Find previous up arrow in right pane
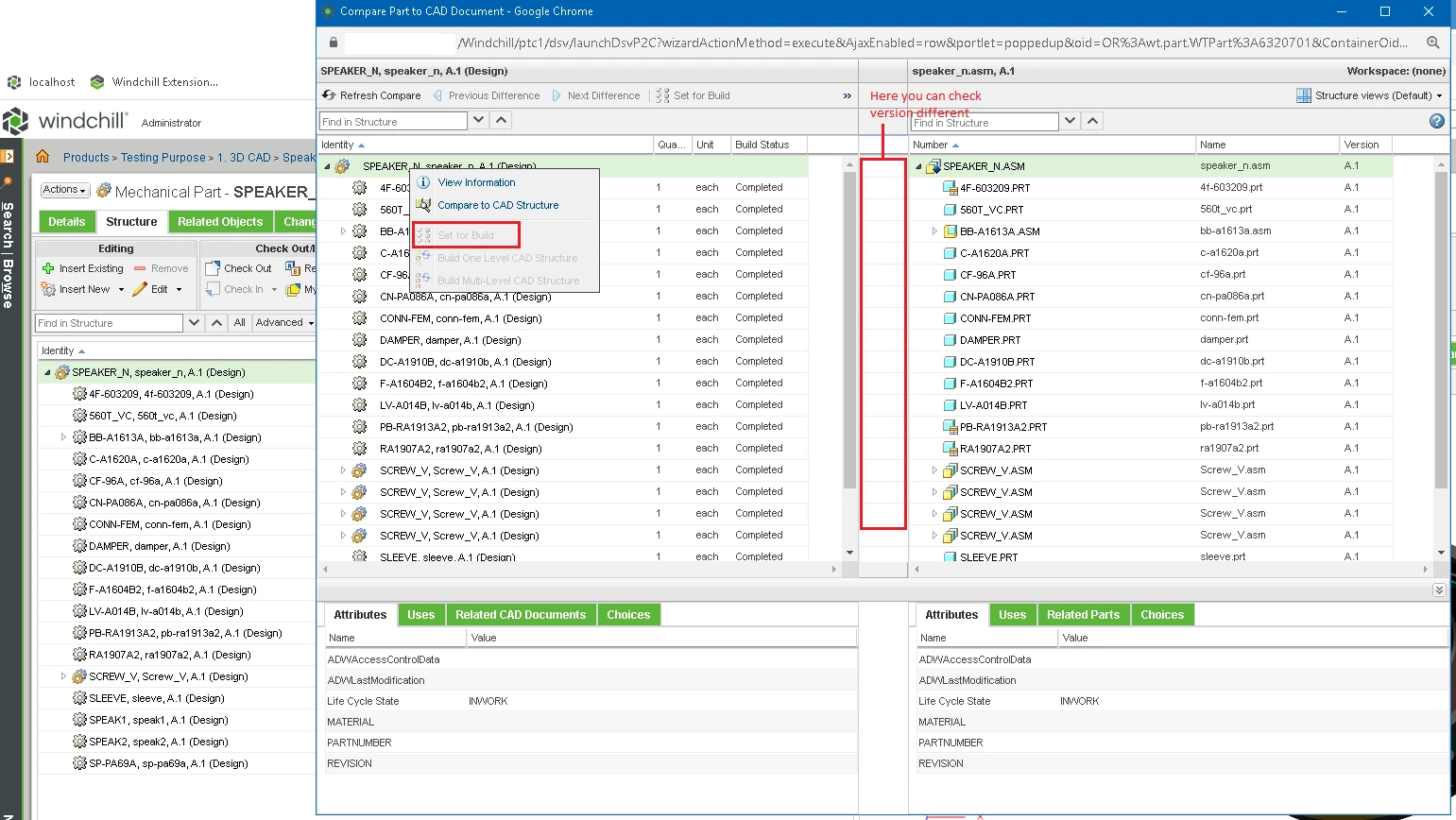The height and width of the screenshot is (820, 1456). pyautogui.click(x=1093, y=120)
